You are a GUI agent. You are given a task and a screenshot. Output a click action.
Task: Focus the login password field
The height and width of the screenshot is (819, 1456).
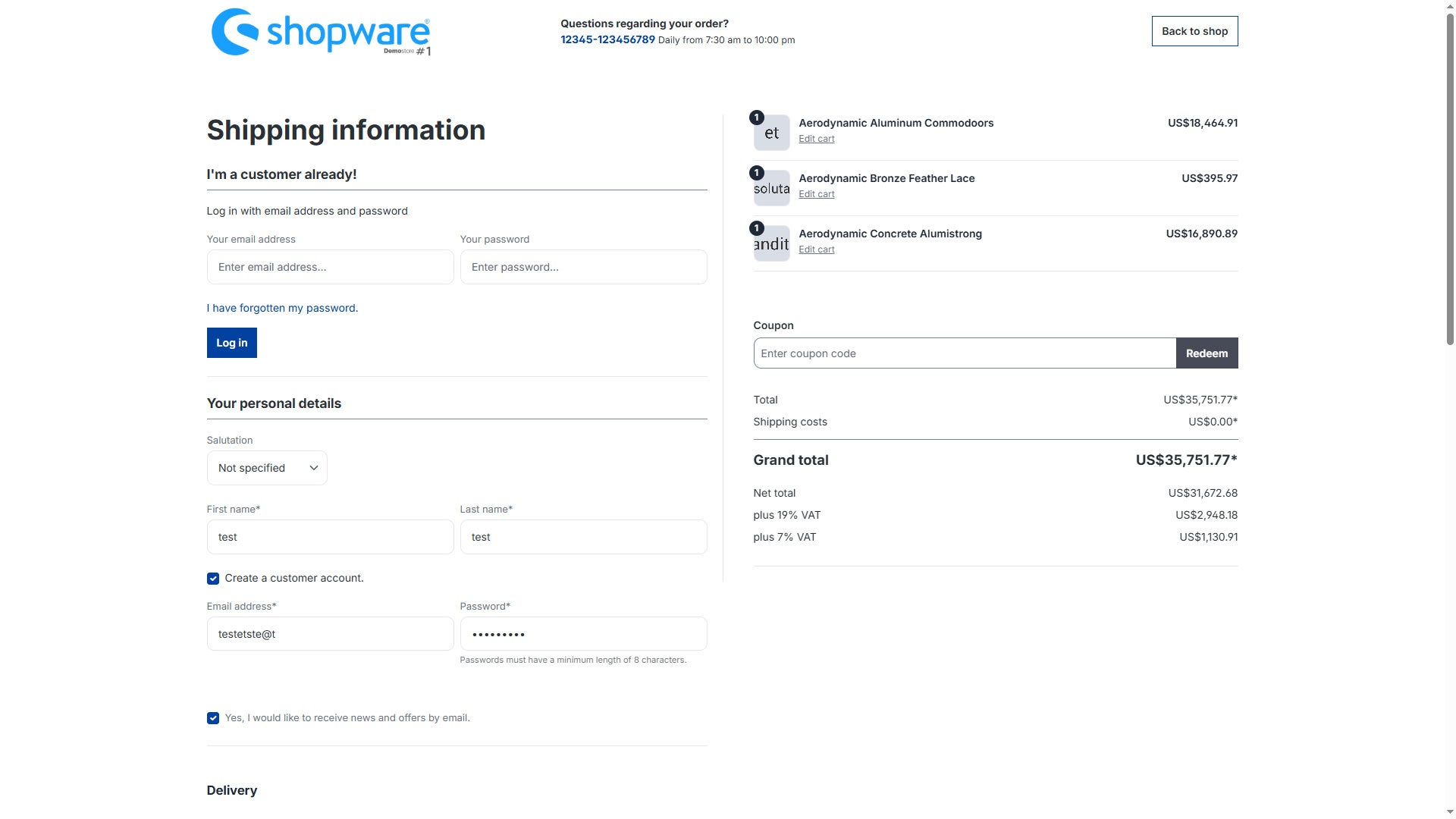click(x=583, y=267)
